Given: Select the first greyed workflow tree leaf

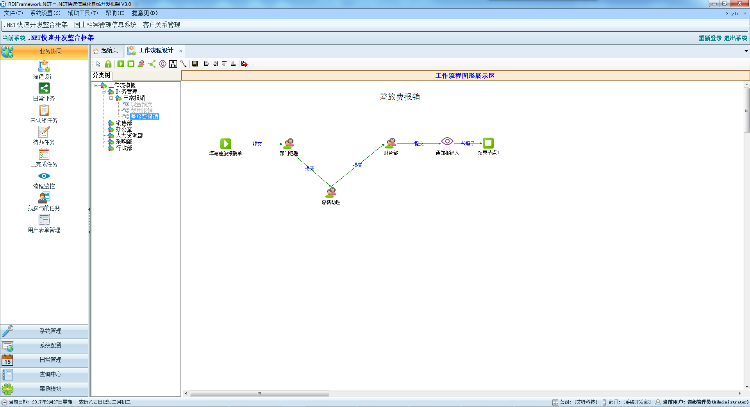Looking at the screenshot, I should click(x=142, y=104).
